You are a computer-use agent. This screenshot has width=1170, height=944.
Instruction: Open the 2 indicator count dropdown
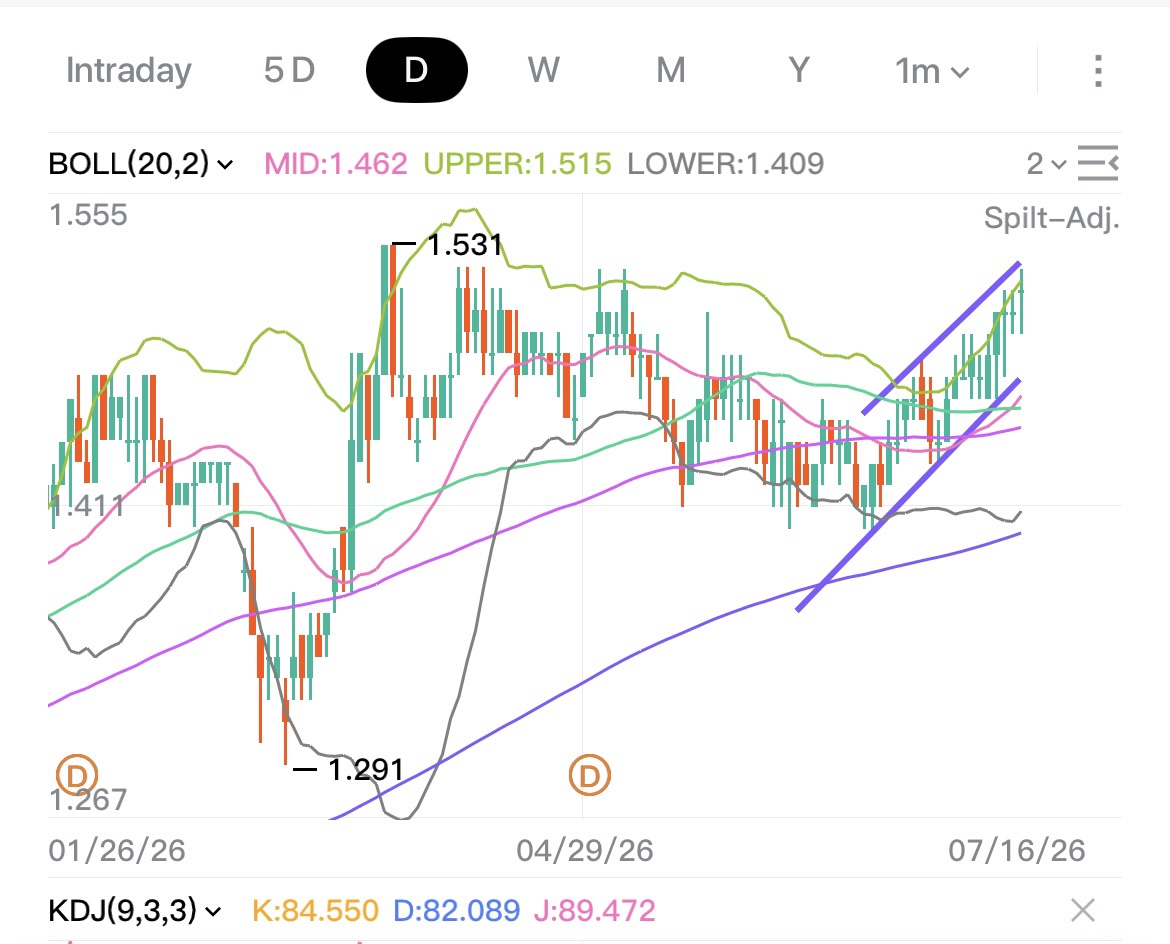[x=1047, y=163]
